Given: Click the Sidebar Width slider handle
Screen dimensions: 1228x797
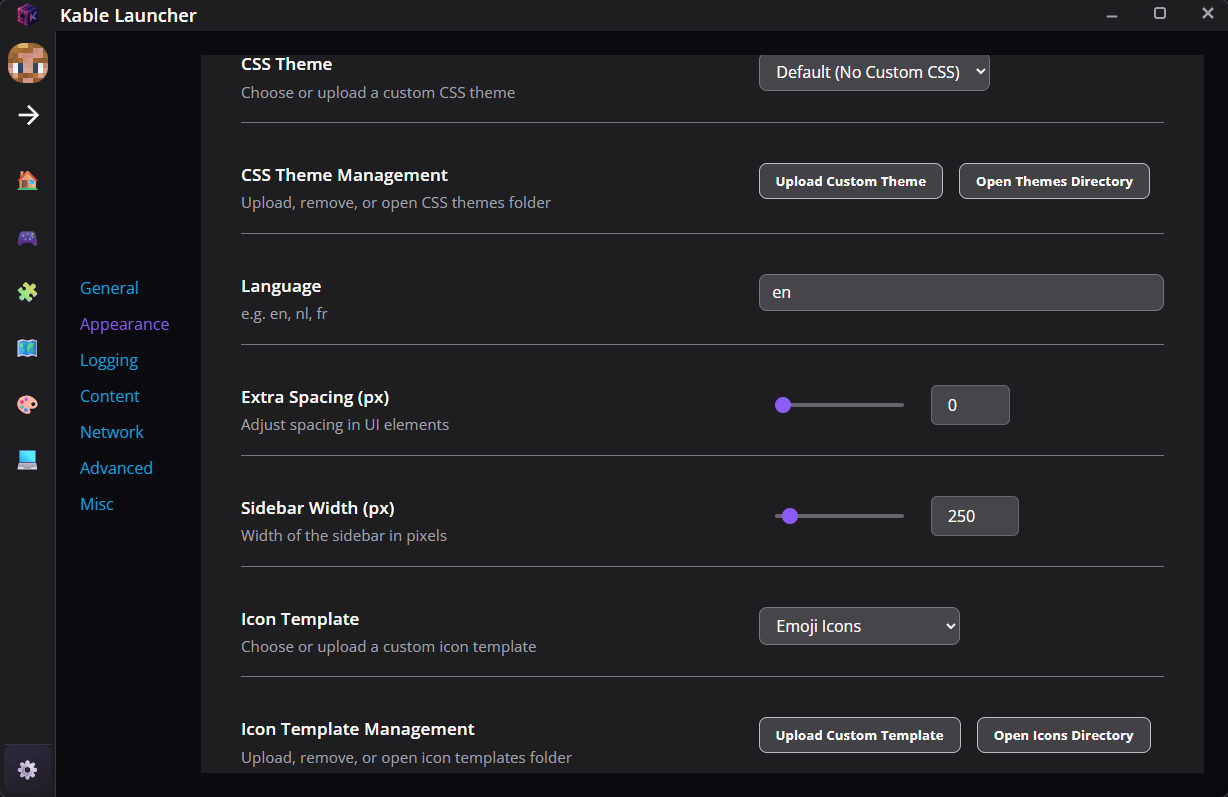Looking at the screenshot, I should [791, 516].
